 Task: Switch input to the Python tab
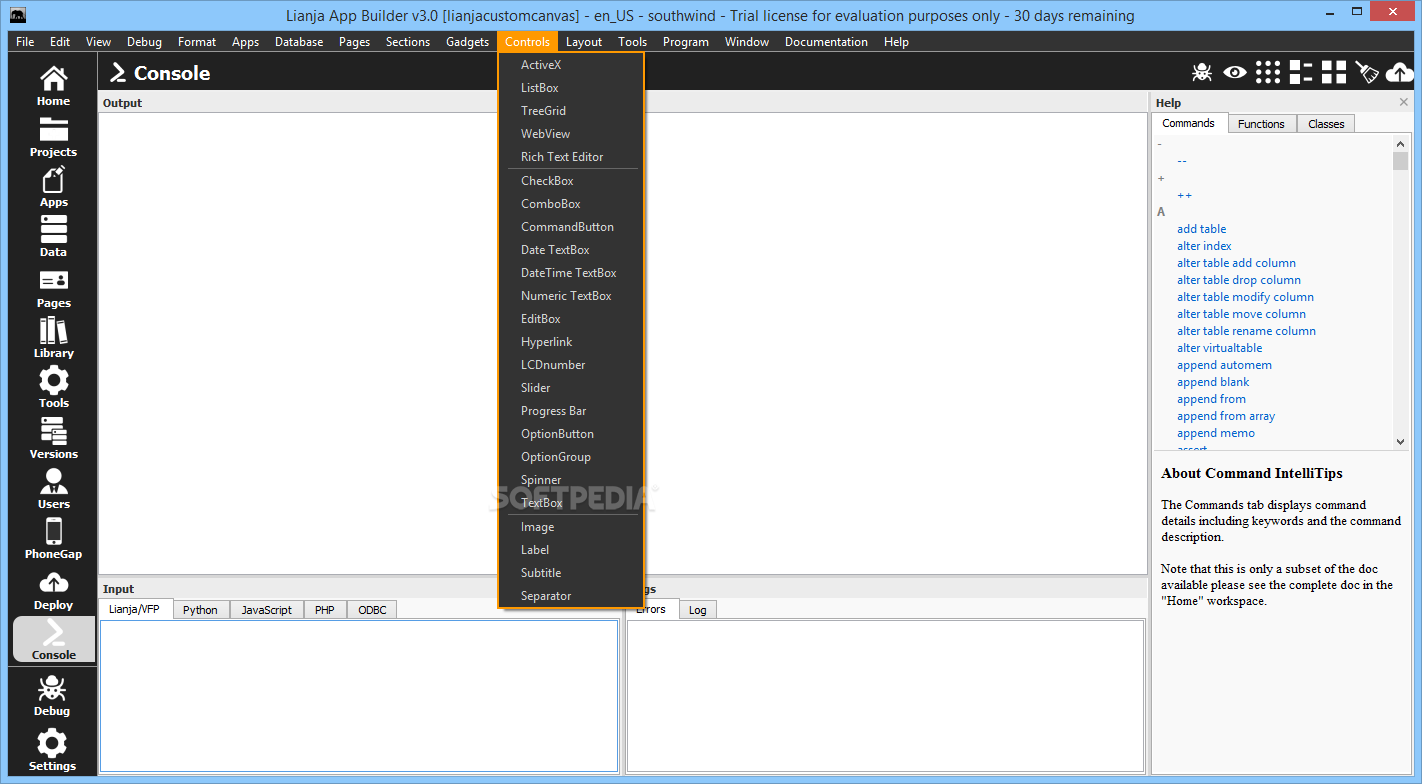(x=200, y=610)
